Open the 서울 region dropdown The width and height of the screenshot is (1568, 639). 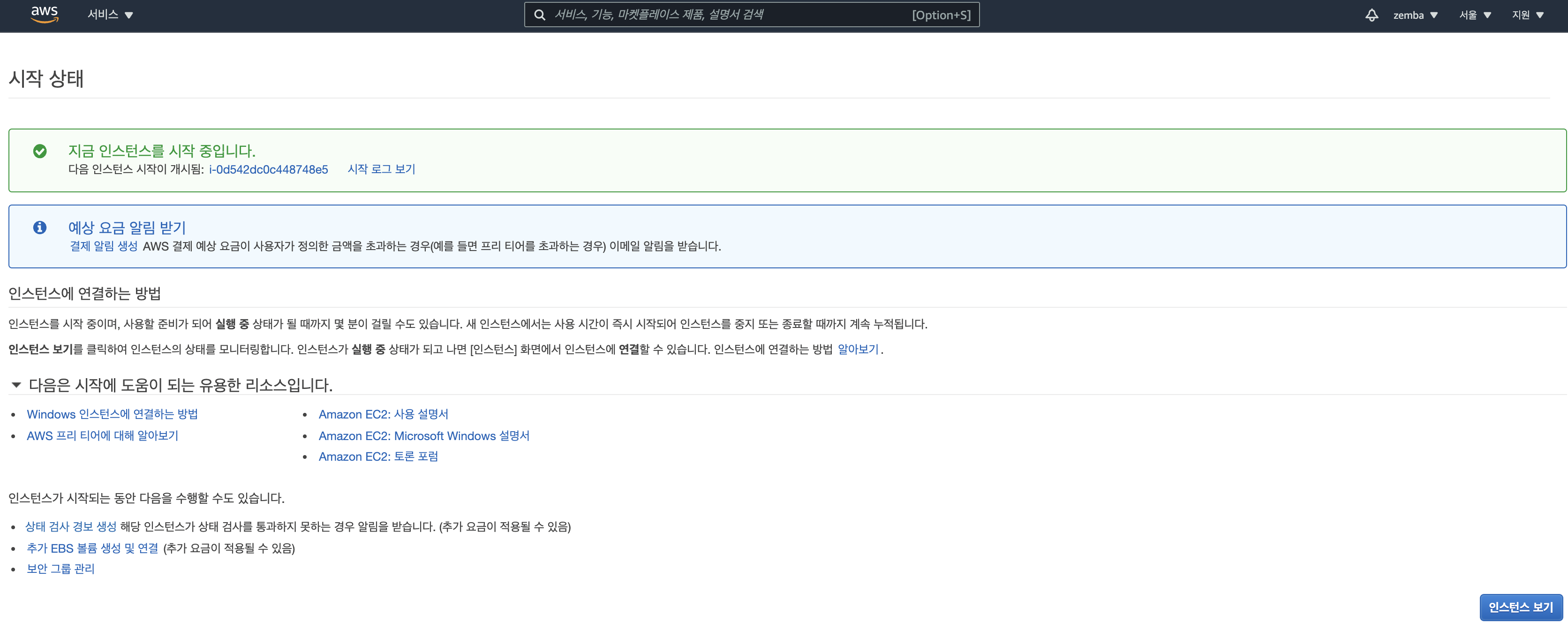tap(1474, 15)
